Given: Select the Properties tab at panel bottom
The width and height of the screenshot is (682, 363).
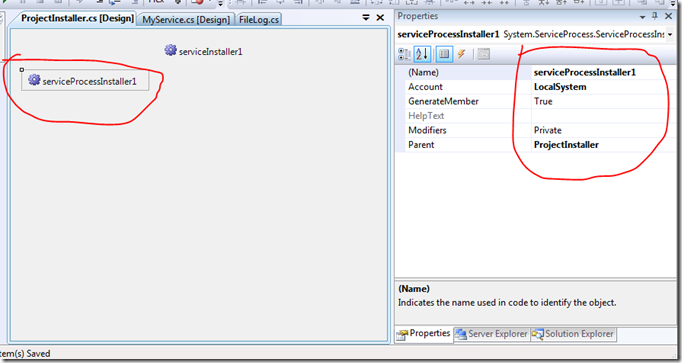Looking at the screenshot, I should 424,334.
